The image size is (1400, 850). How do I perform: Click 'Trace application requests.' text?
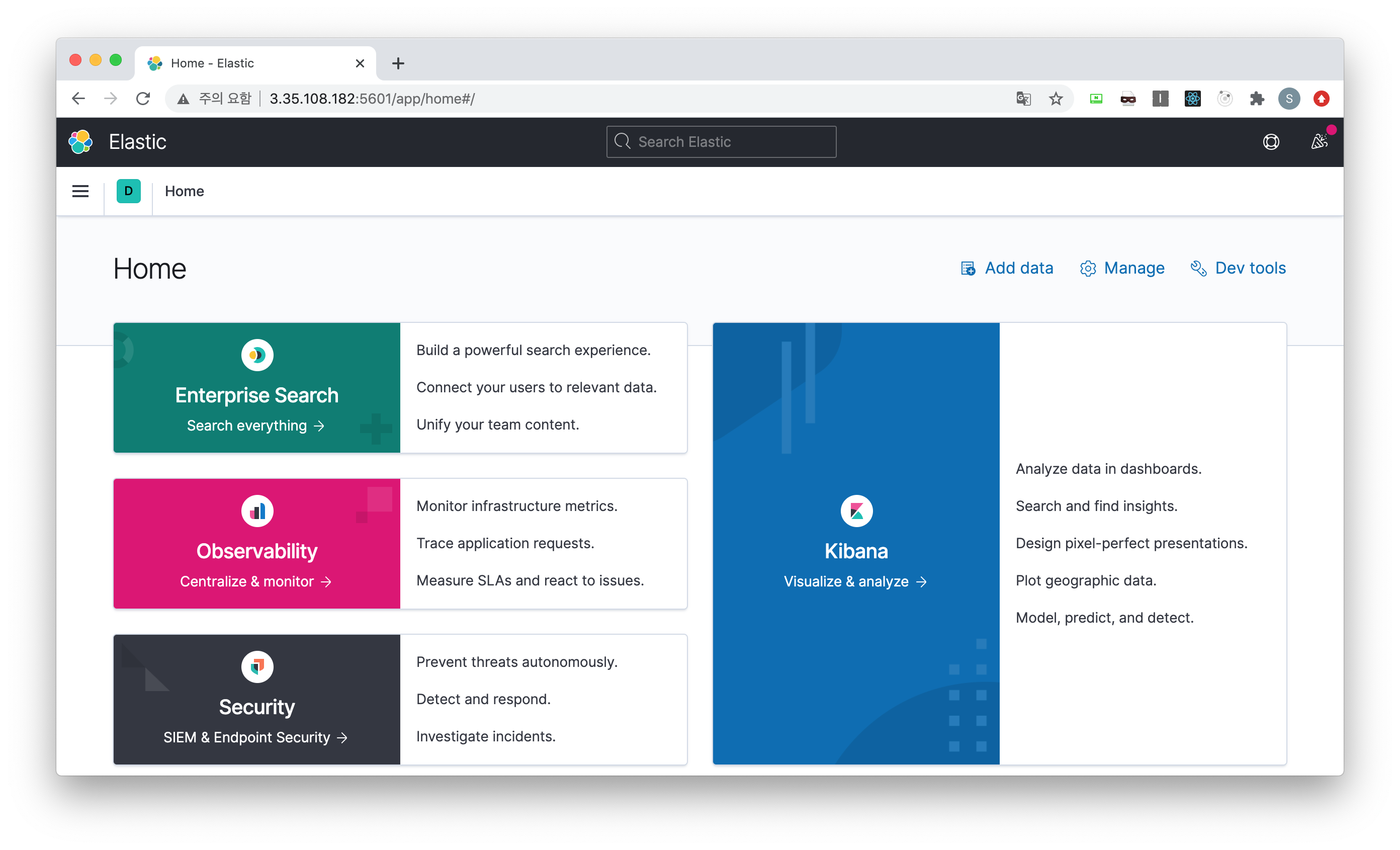click(x=505, y=543)
